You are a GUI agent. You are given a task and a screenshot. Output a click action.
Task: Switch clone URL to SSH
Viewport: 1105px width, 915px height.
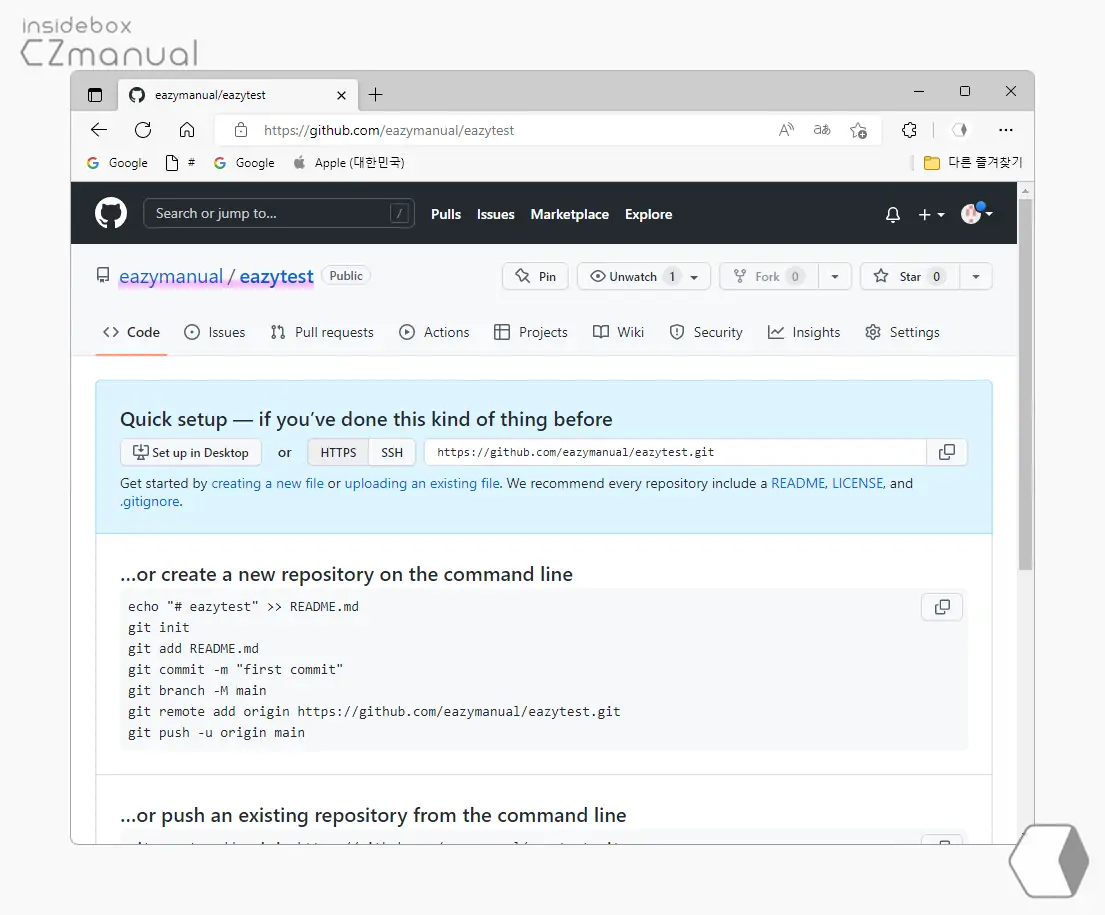tap(392, 453)
